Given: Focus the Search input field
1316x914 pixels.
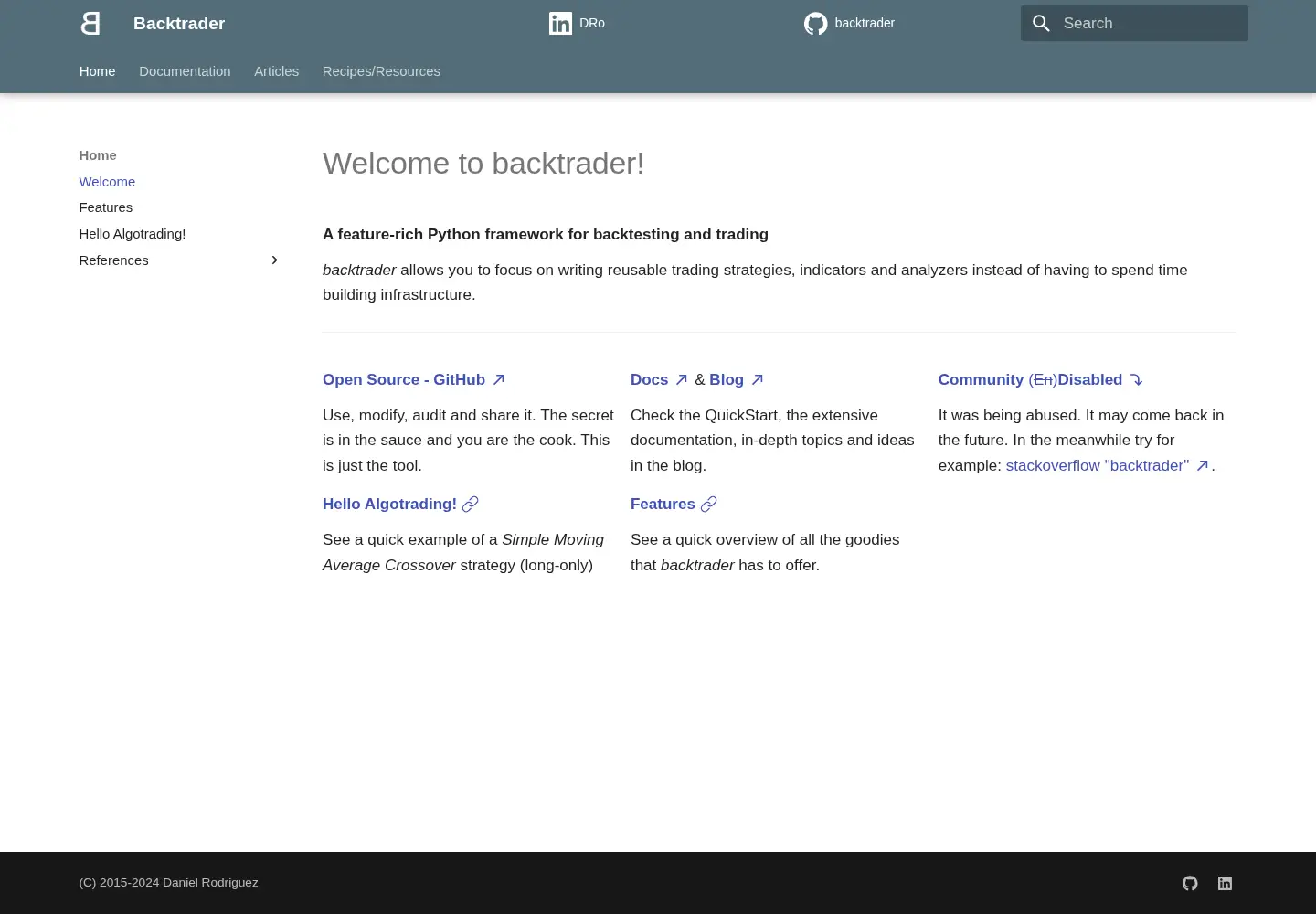Looking at the screenshot, I should click(1134, 24).
